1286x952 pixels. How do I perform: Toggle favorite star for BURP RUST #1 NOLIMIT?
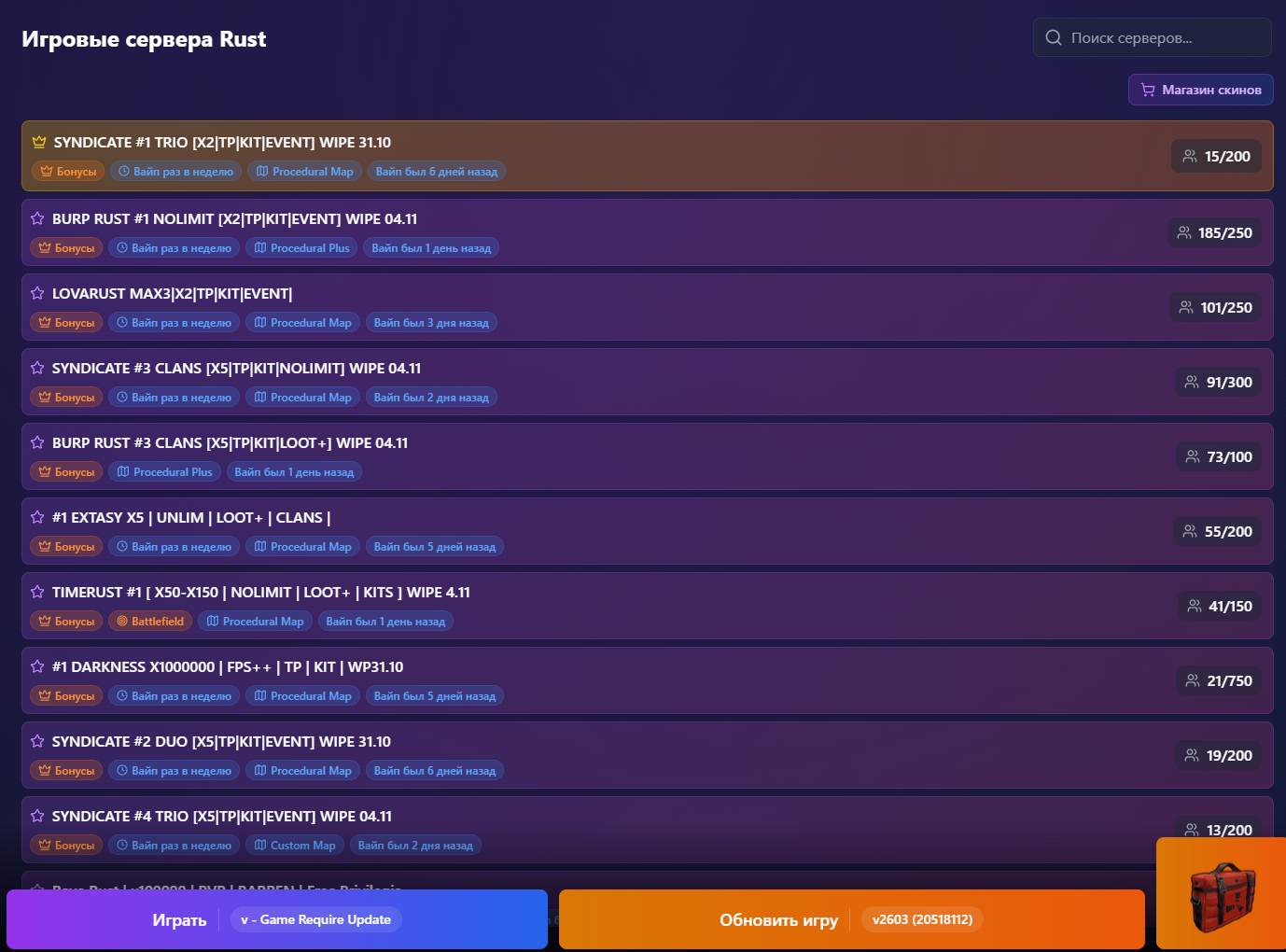(x=37, y=218)
